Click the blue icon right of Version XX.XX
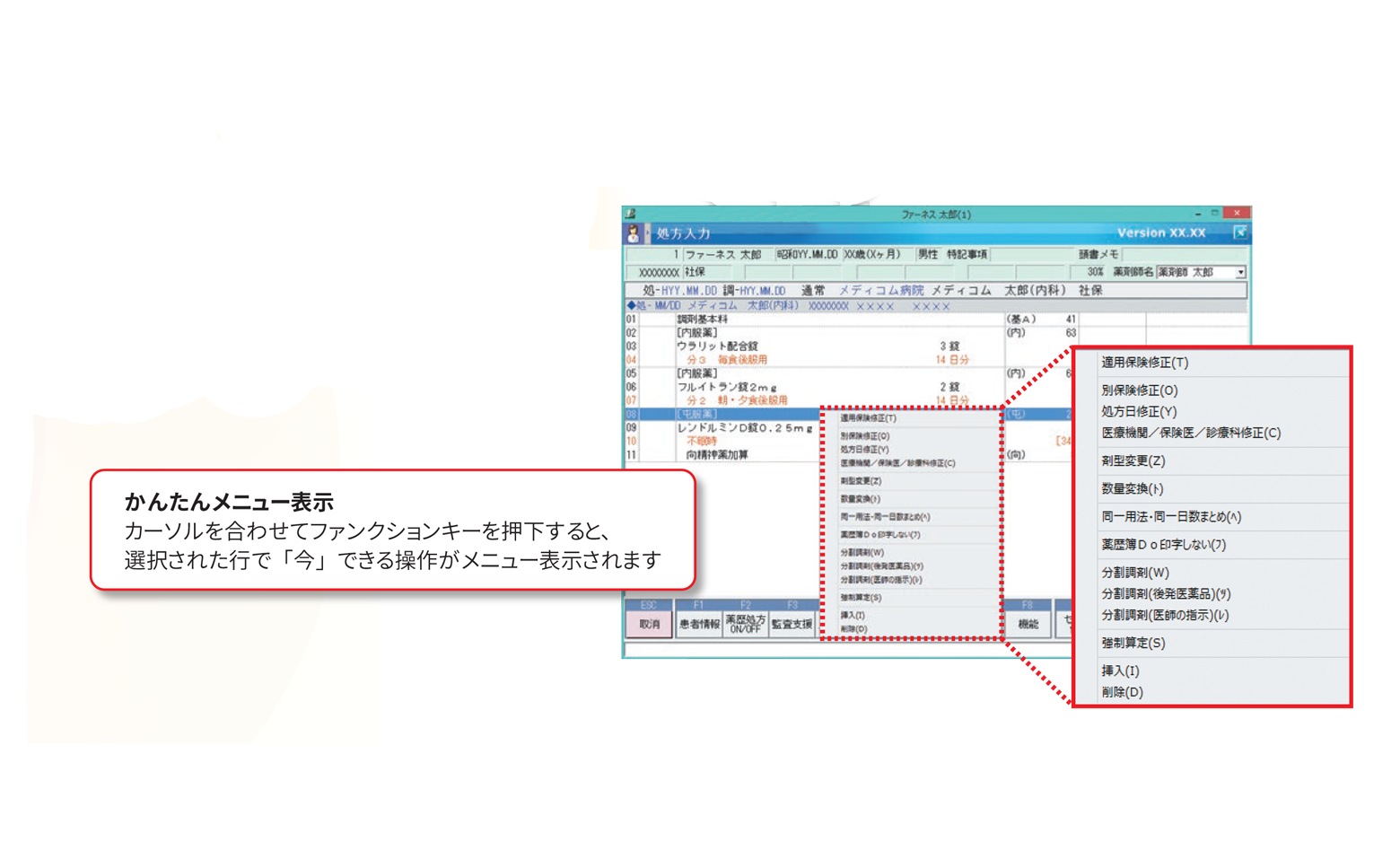The image size is (1400, 868). 1239,232
